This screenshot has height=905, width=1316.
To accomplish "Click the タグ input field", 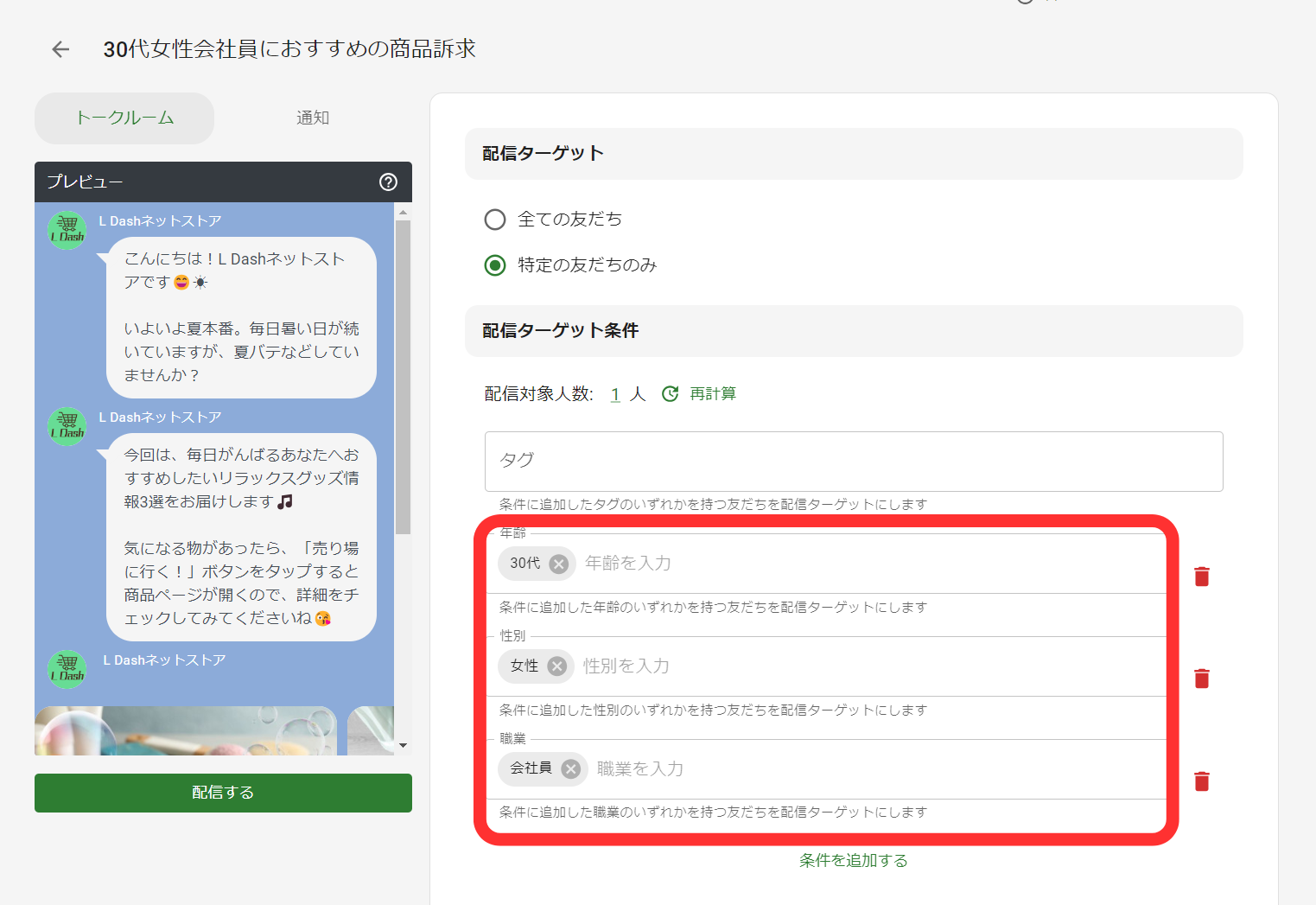I will (x=854, y=461).
